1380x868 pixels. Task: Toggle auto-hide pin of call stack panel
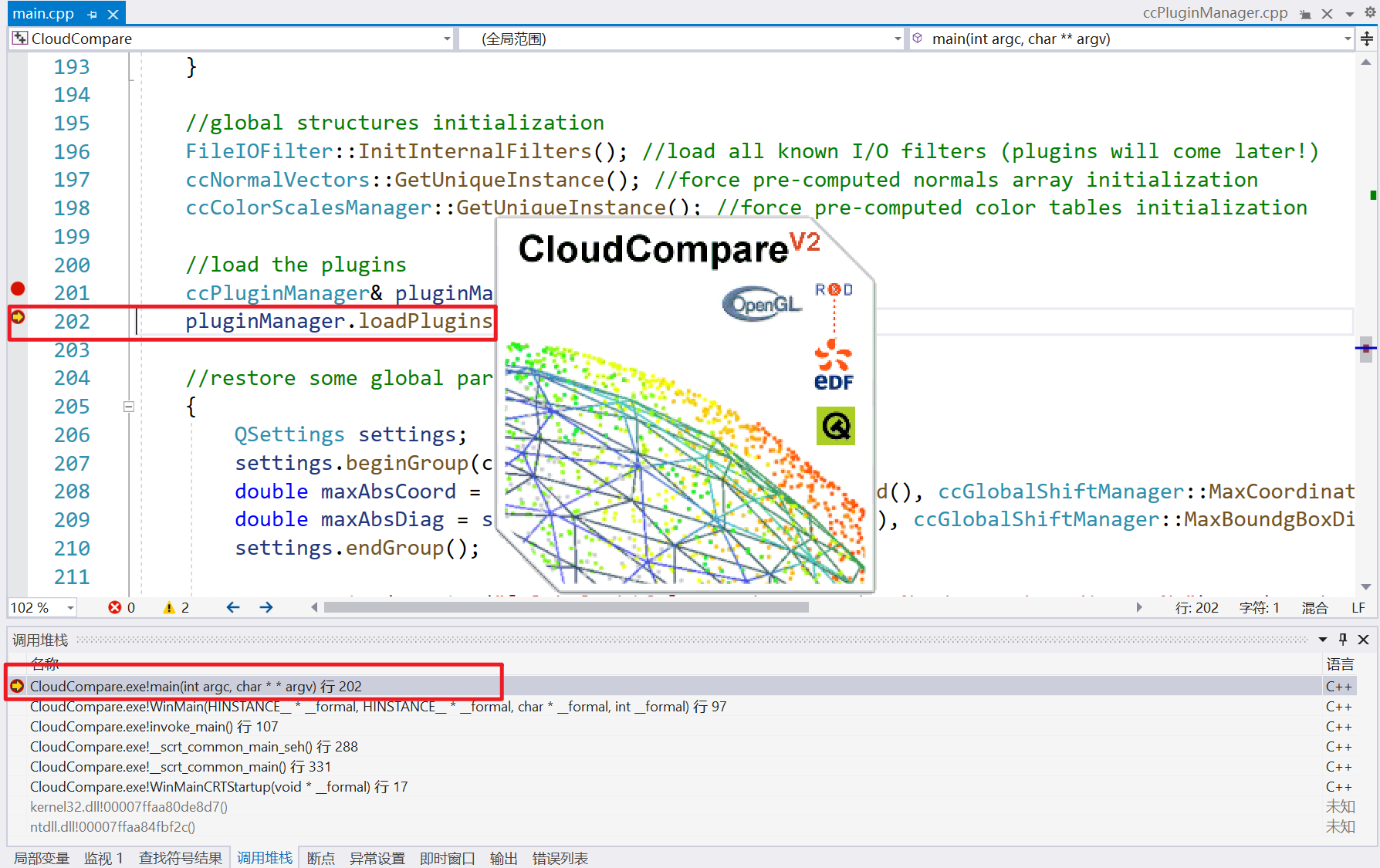pyautogui.click(x=1343, y=640)
